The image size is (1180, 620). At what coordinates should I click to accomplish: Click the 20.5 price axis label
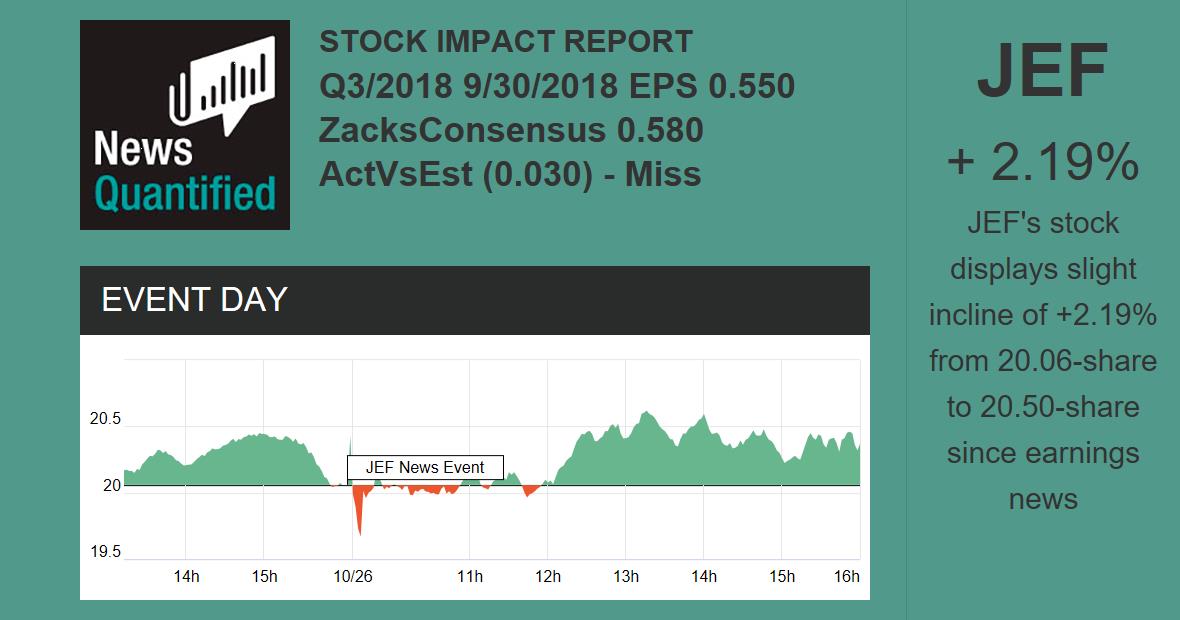(x=105, y=419)
